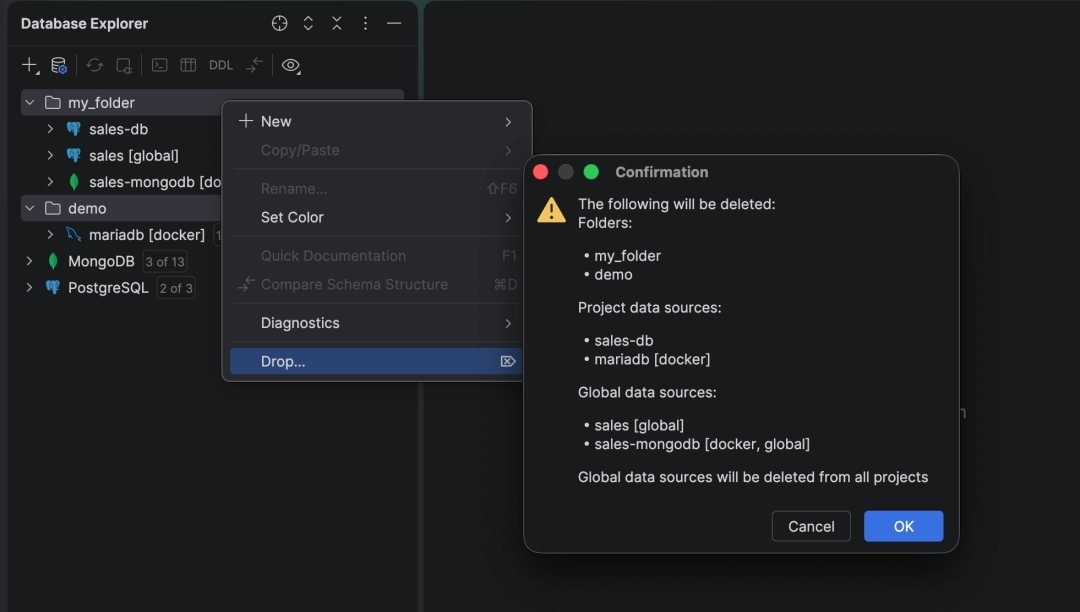
Task: Click the Jump to Source arrow icon
Action: point(254,65)
